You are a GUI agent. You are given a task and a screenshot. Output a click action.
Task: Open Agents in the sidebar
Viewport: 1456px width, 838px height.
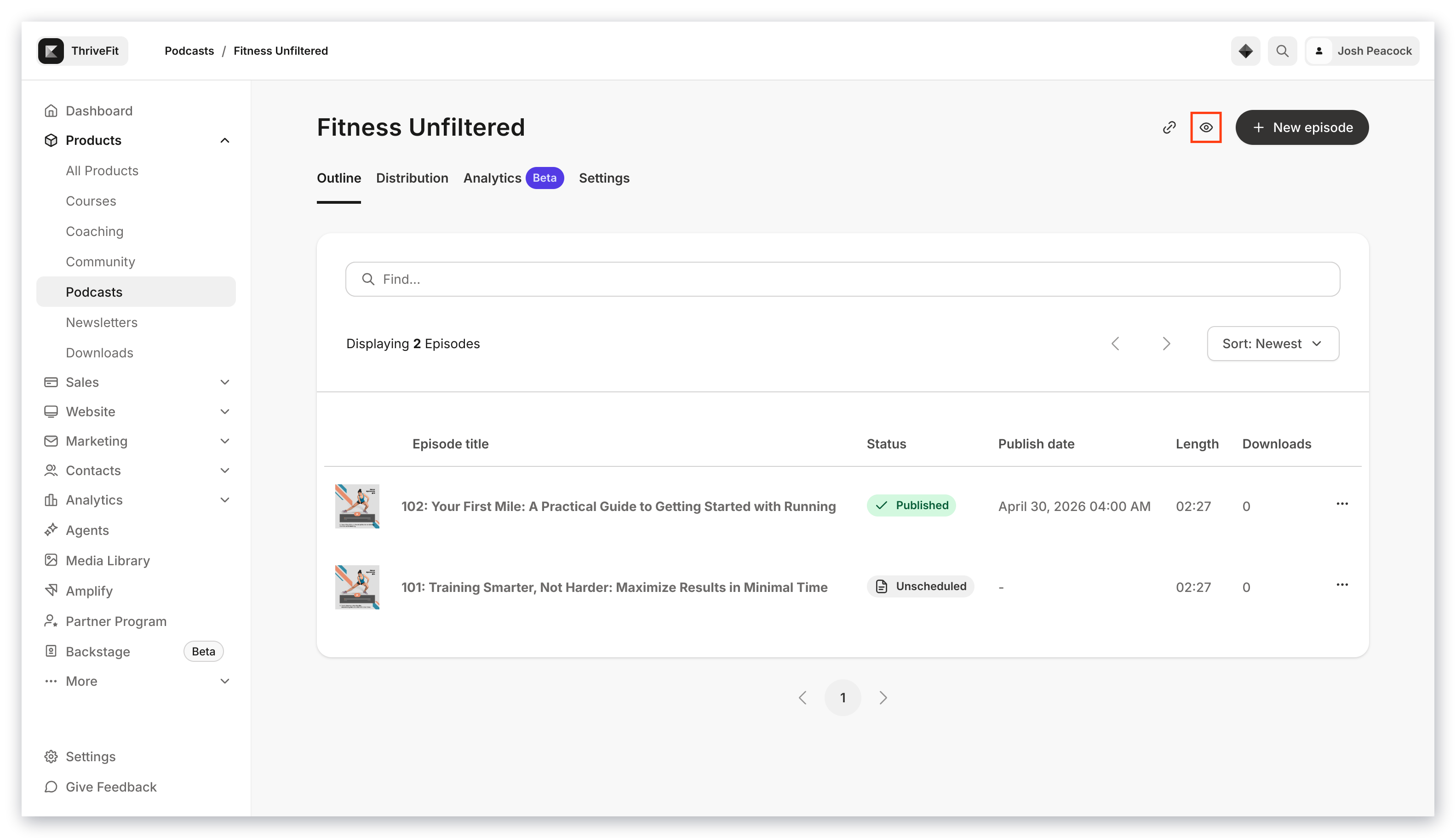(x=87, y=530)
